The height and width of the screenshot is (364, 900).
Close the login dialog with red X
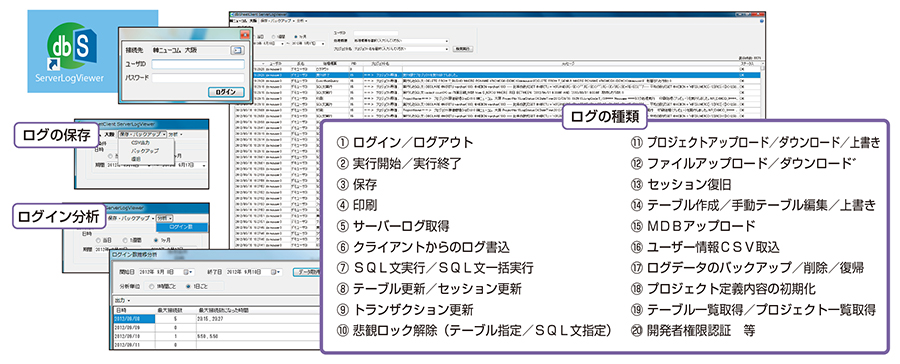(x=245, y=34)
